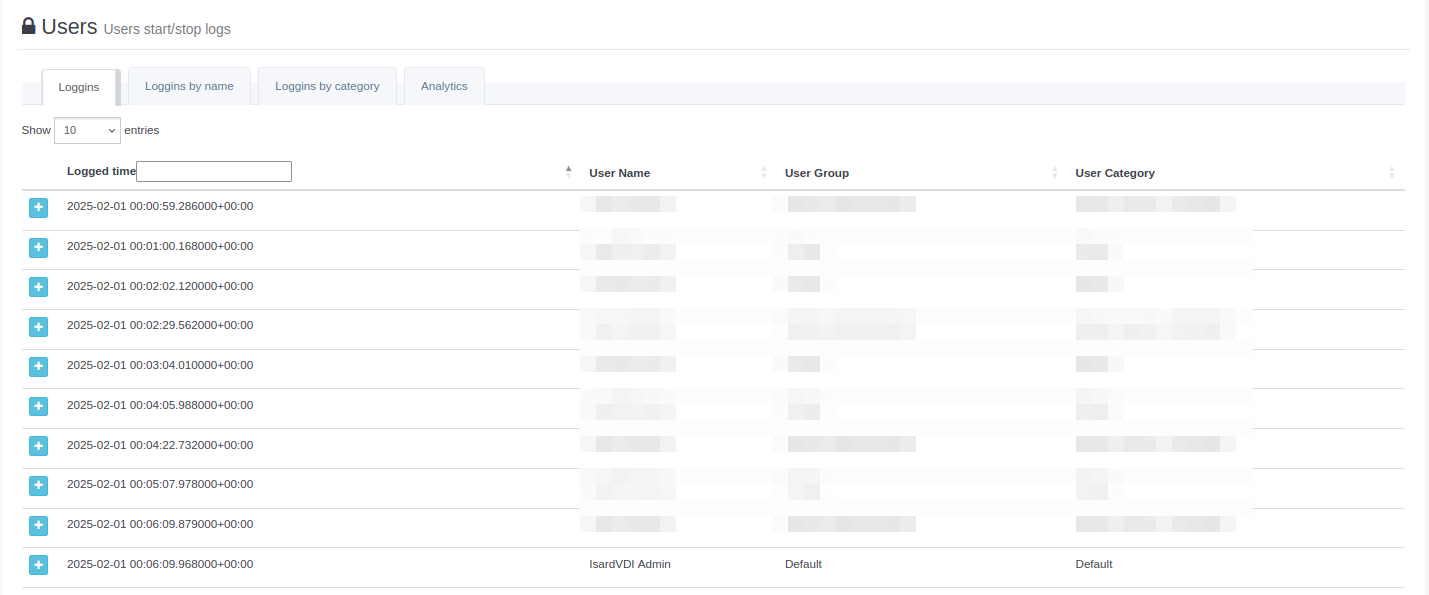Open the Show entries count dropdown
This screenshot has height=595, width=1429.
click(x=87, y=130)
